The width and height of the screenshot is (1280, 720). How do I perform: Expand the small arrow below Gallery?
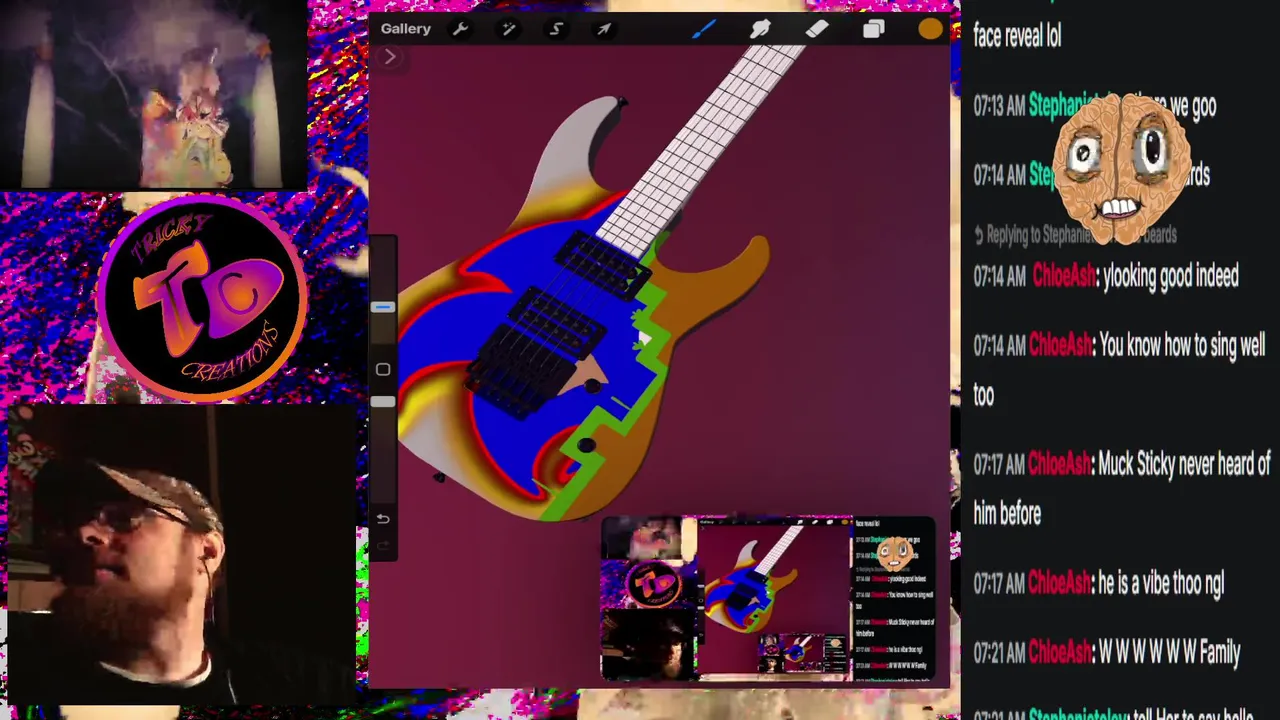tap(390, 58)
